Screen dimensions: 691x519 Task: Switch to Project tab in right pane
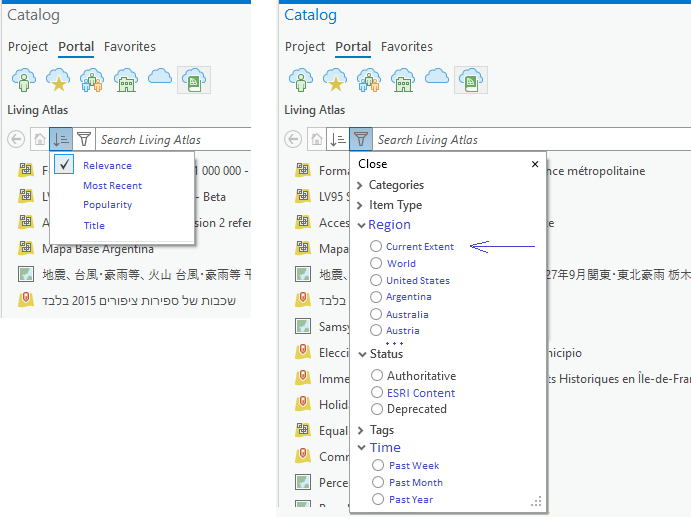tap(305, 46)
